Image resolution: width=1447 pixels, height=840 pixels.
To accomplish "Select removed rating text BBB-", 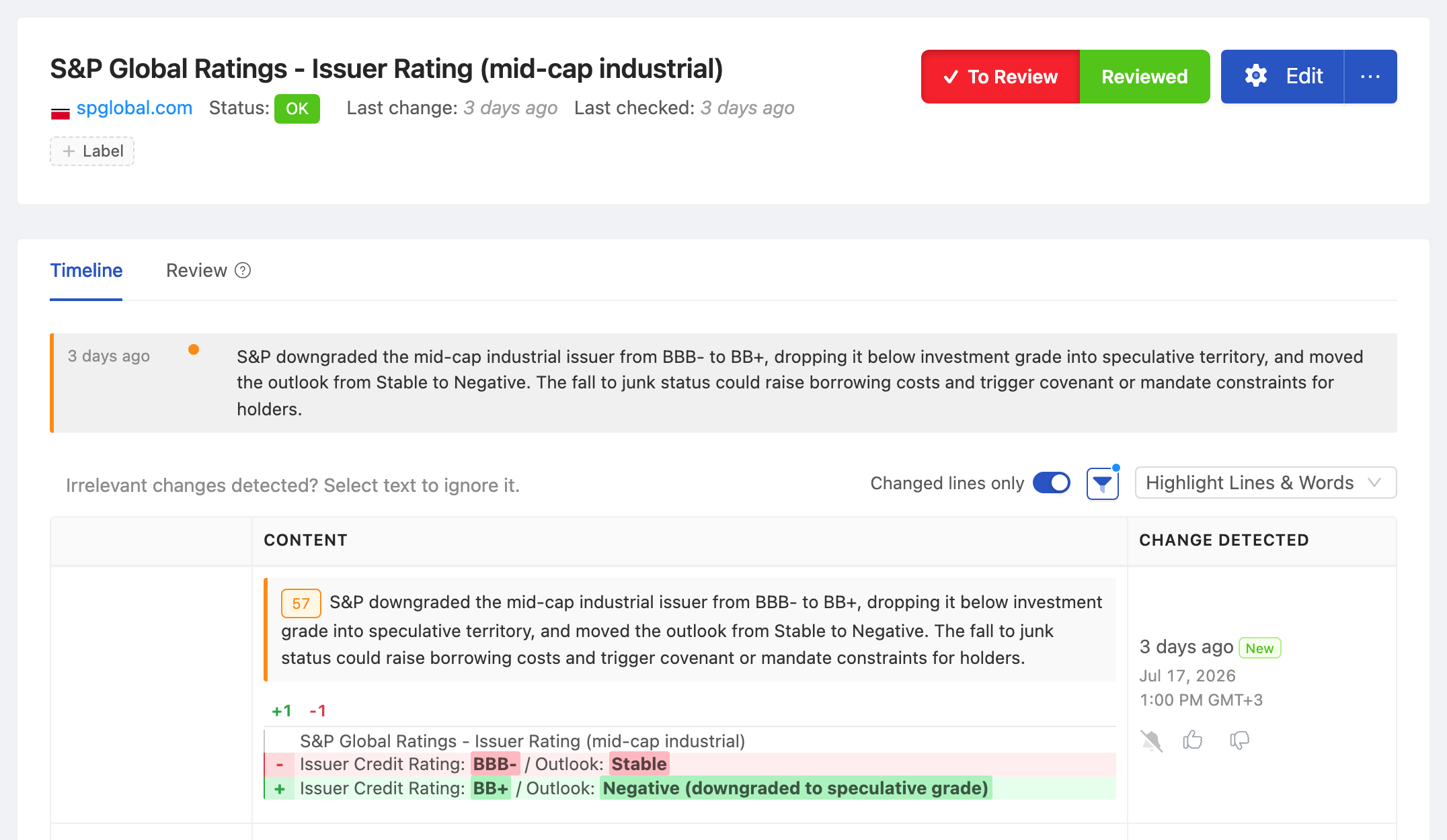I will tap(495, 764).
